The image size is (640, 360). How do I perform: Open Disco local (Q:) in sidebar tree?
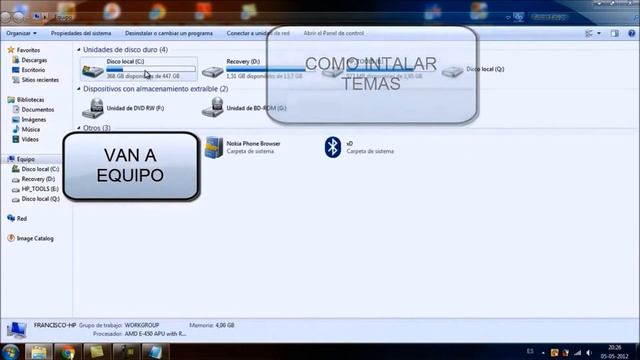(x=40, y=199)
